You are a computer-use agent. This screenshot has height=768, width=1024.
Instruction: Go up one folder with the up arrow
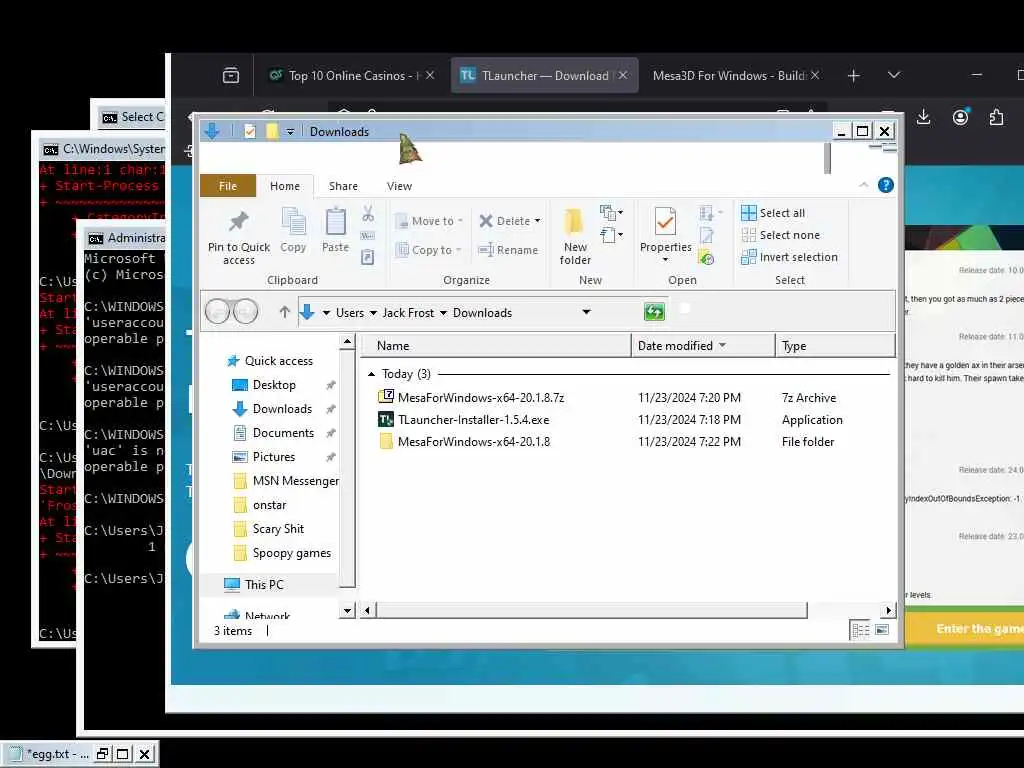pyautogui.click(x=284, y=312)
